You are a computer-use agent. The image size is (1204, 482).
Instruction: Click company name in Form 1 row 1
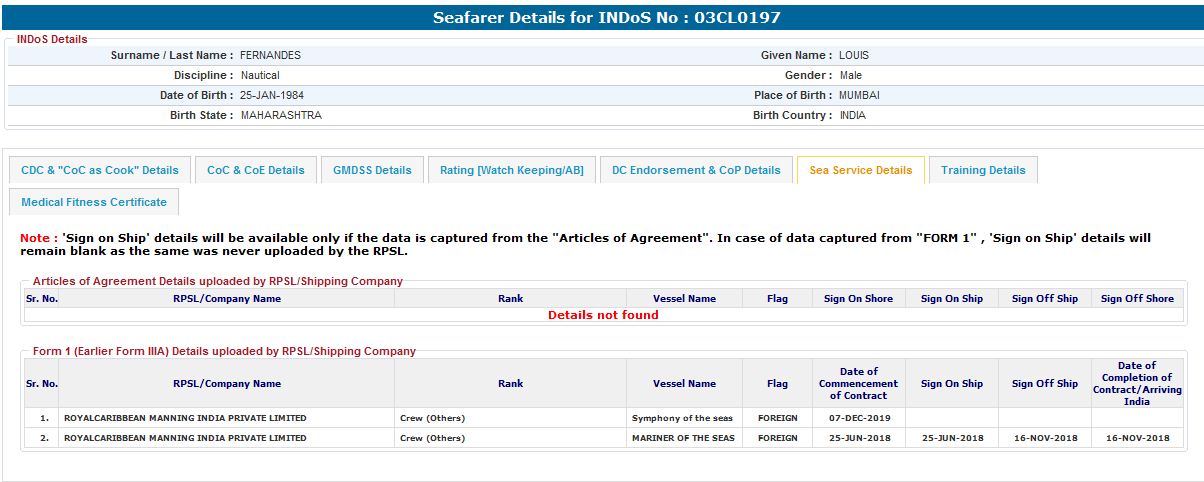[185, 418]
